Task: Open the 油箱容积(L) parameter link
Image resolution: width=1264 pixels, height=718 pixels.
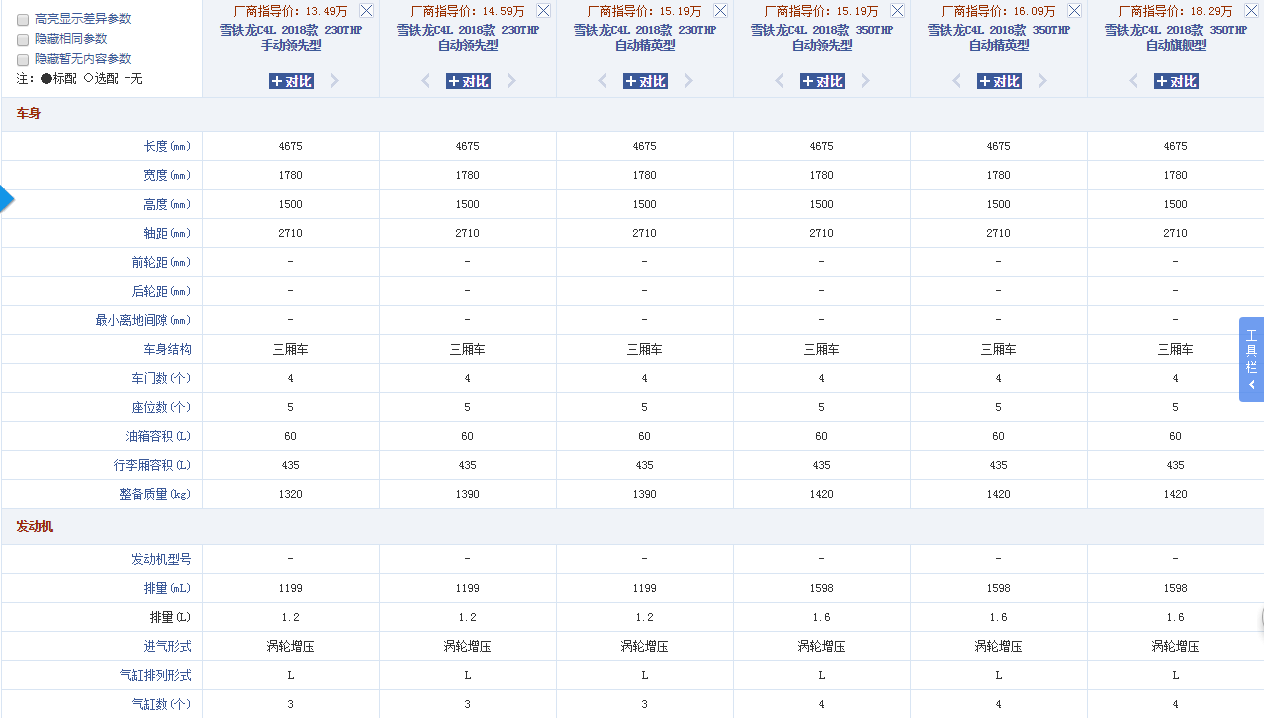Action: tap(158, 436)
